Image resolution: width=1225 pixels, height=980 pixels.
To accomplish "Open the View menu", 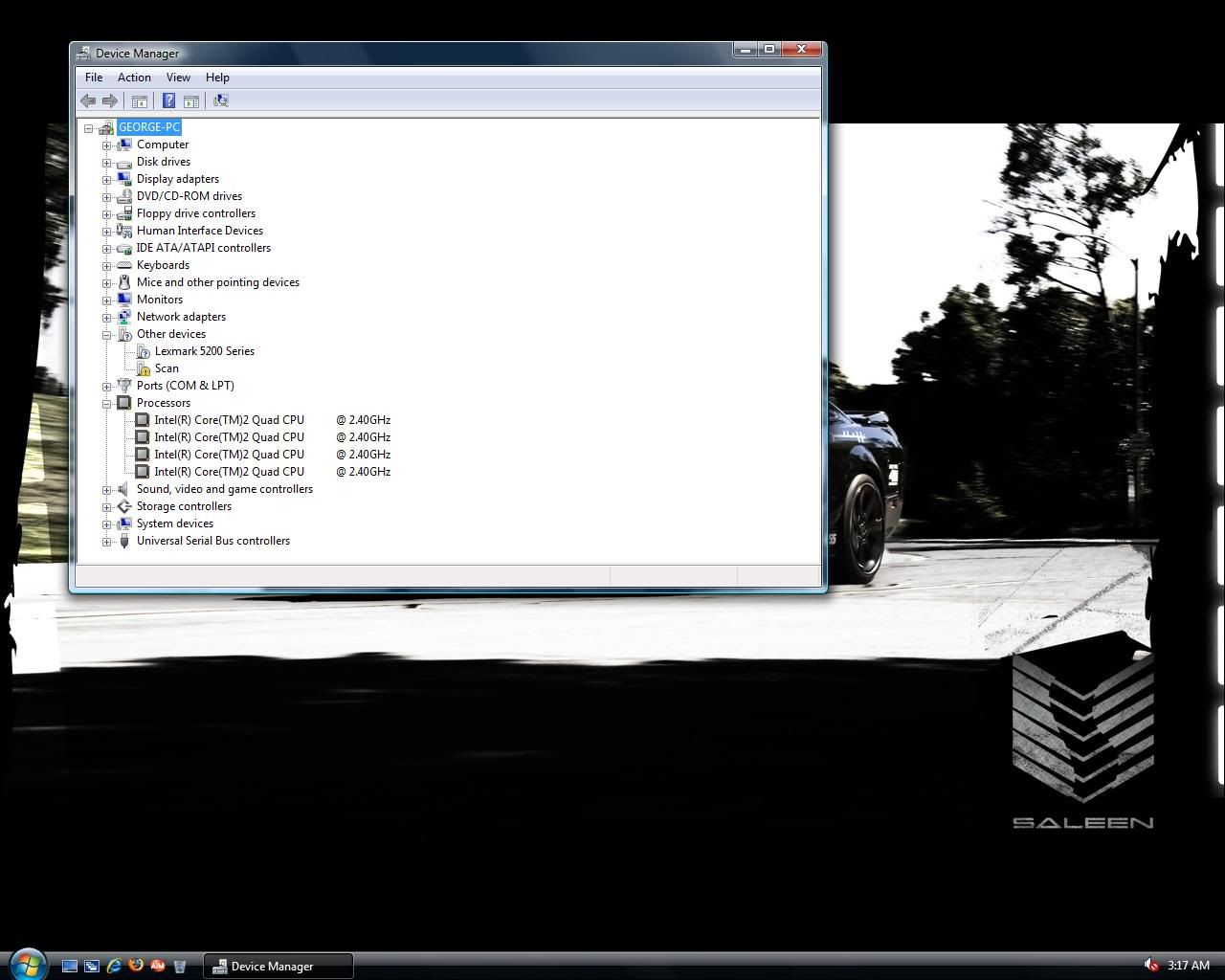I will point(178,78).
